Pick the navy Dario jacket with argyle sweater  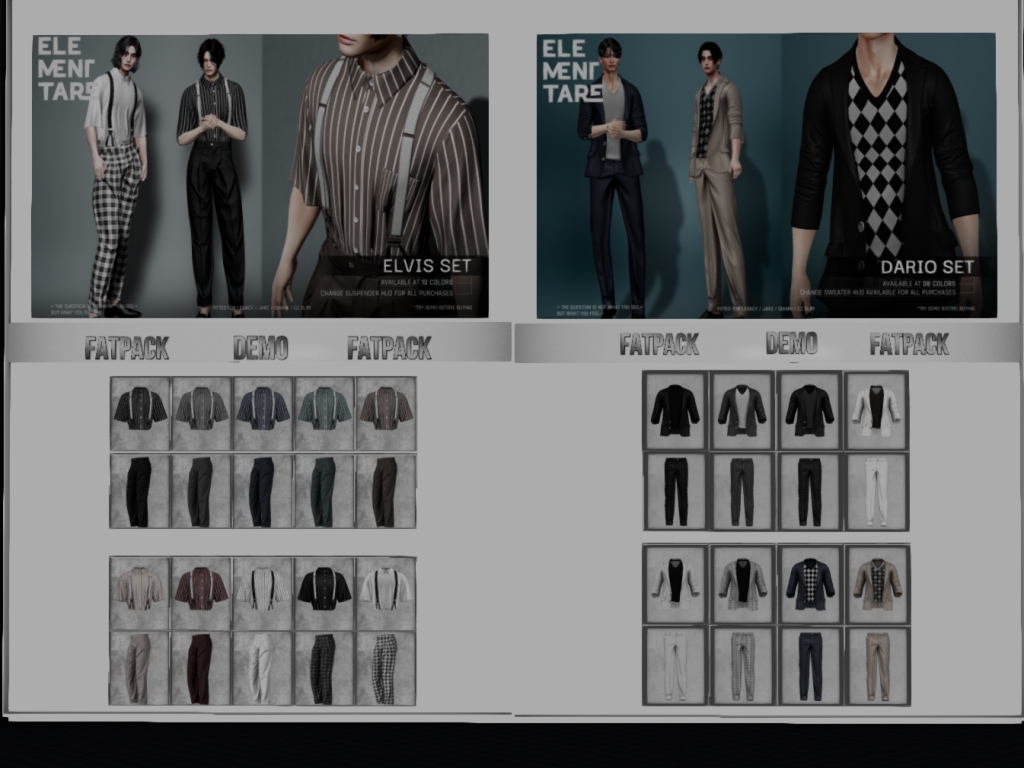click(810, 584)
